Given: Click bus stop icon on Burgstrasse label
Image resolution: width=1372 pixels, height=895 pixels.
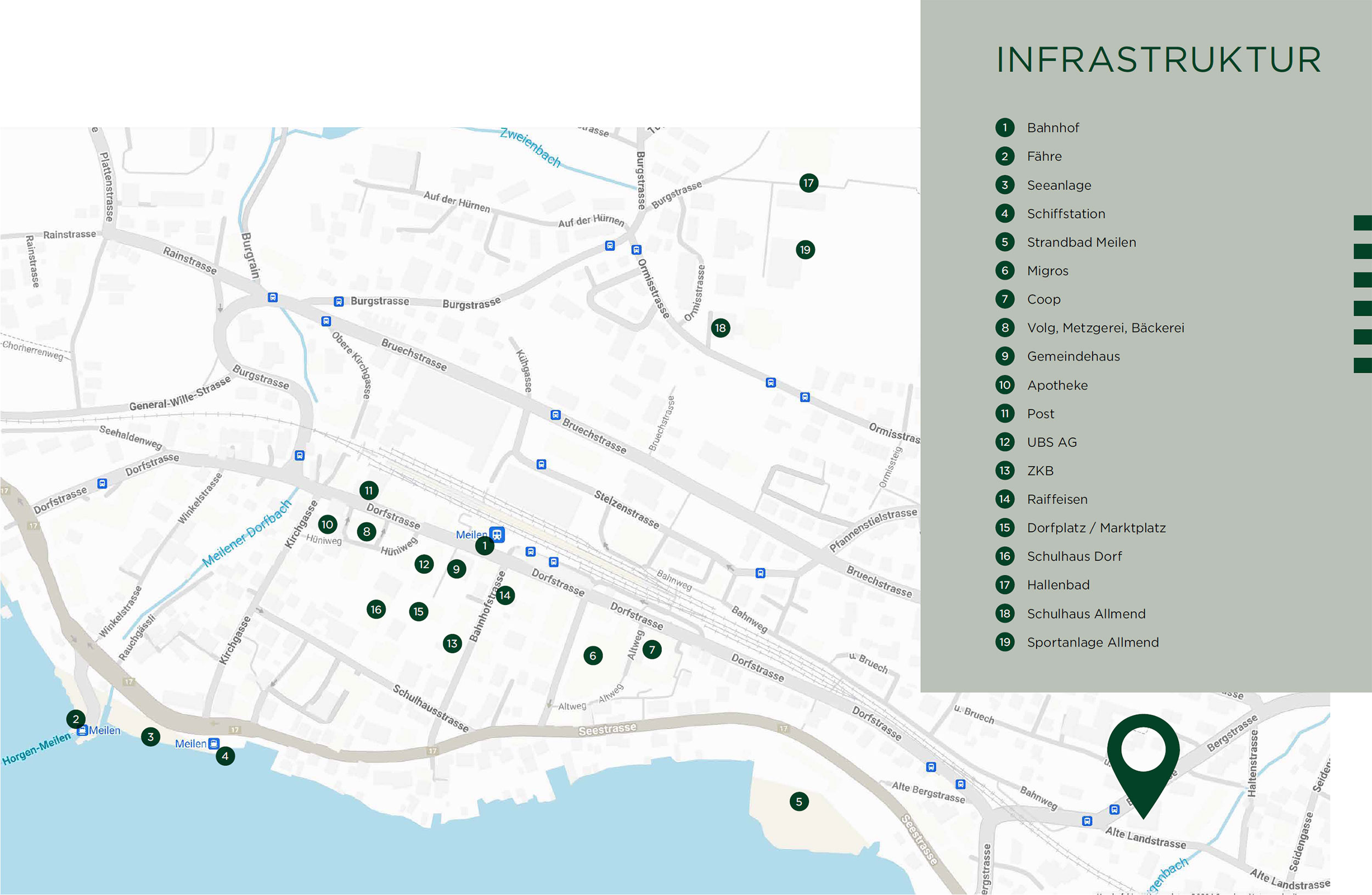Looking at the screenshot, I should point(339,301).
